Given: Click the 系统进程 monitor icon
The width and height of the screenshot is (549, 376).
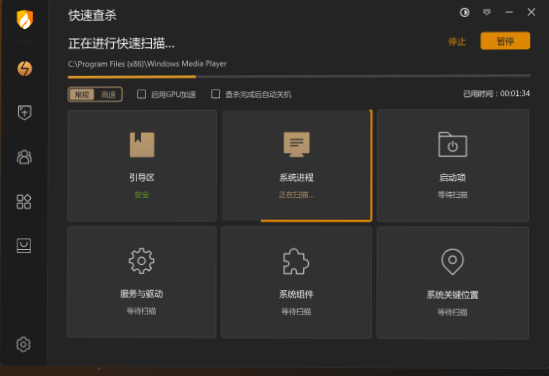Looking at the screenshot, I should (x=296, y=144).
